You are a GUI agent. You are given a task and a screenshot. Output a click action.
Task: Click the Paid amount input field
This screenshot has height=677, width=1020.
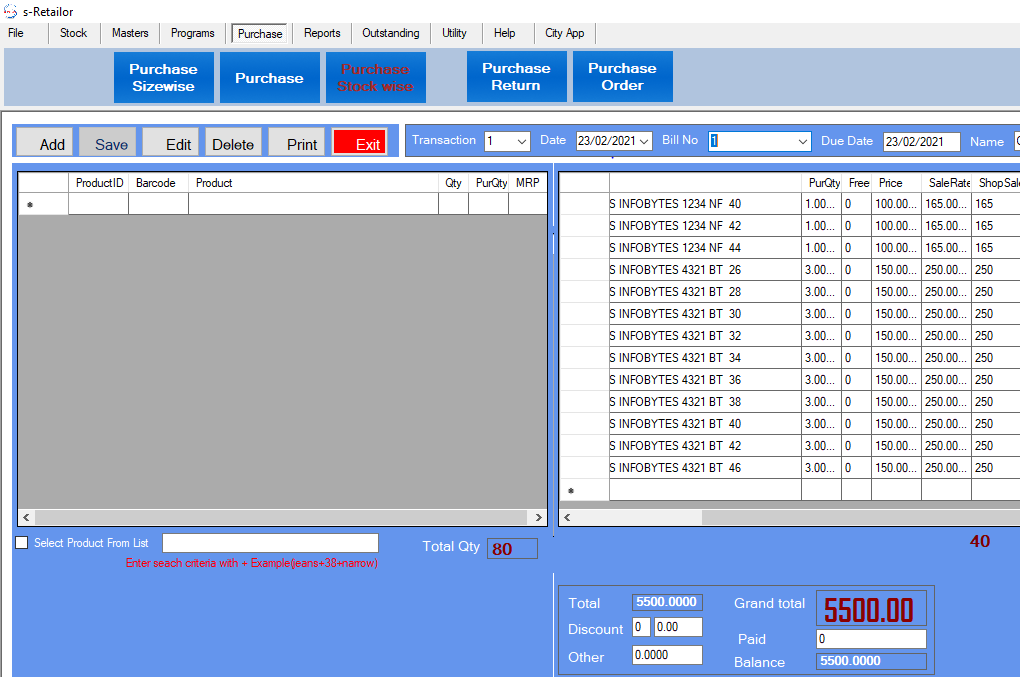tap(871, 639)
